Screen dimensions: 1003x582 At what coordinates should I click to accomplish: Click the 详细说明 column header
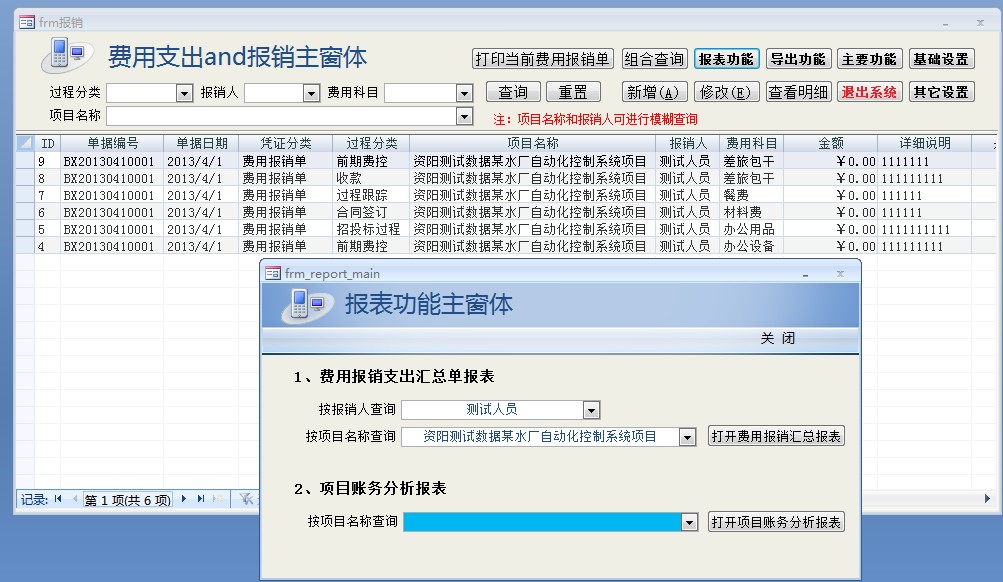pos(924,143)
